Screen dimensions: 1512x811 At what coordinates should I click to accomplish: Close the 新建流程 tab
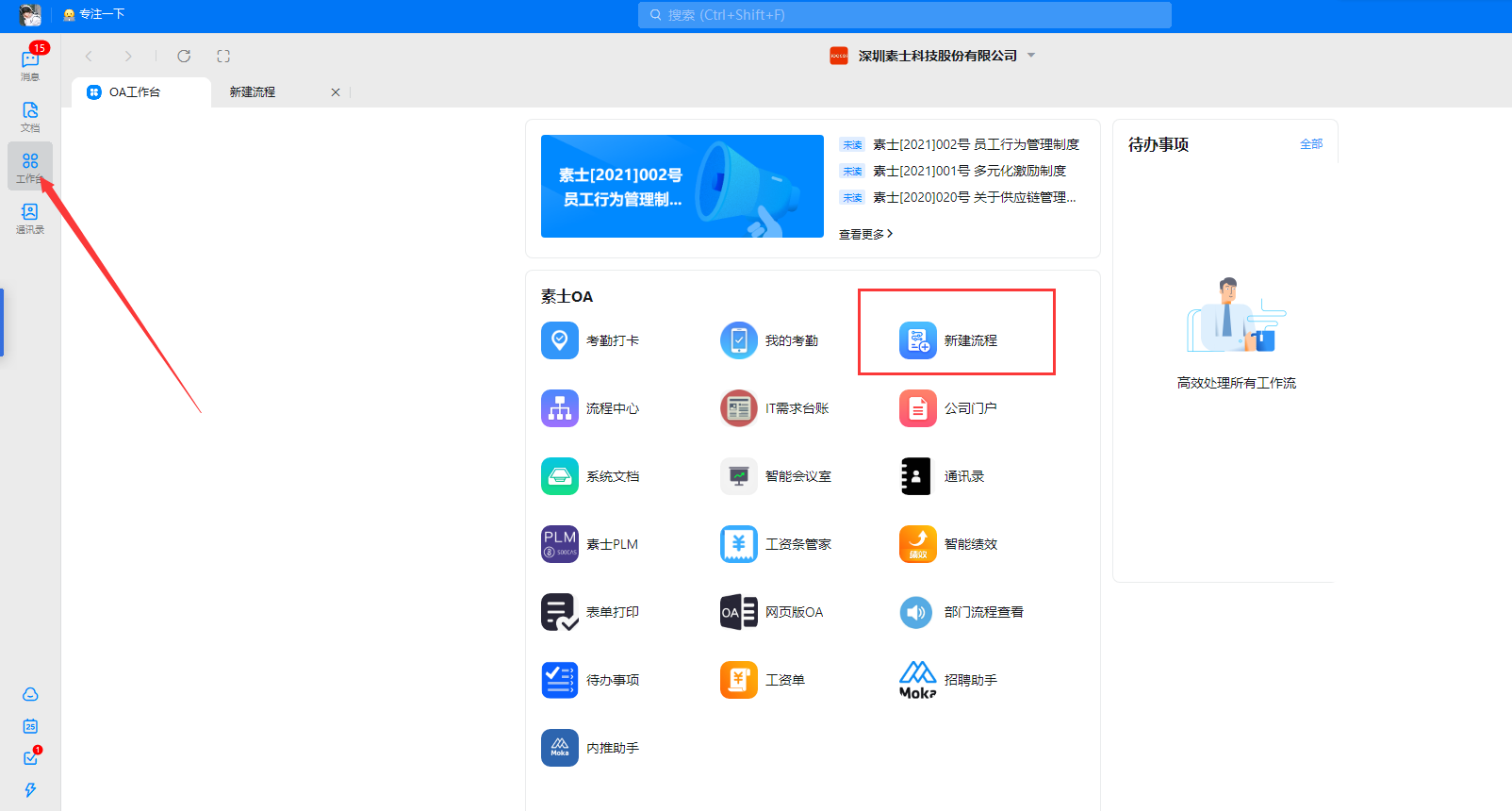[336, 92]
